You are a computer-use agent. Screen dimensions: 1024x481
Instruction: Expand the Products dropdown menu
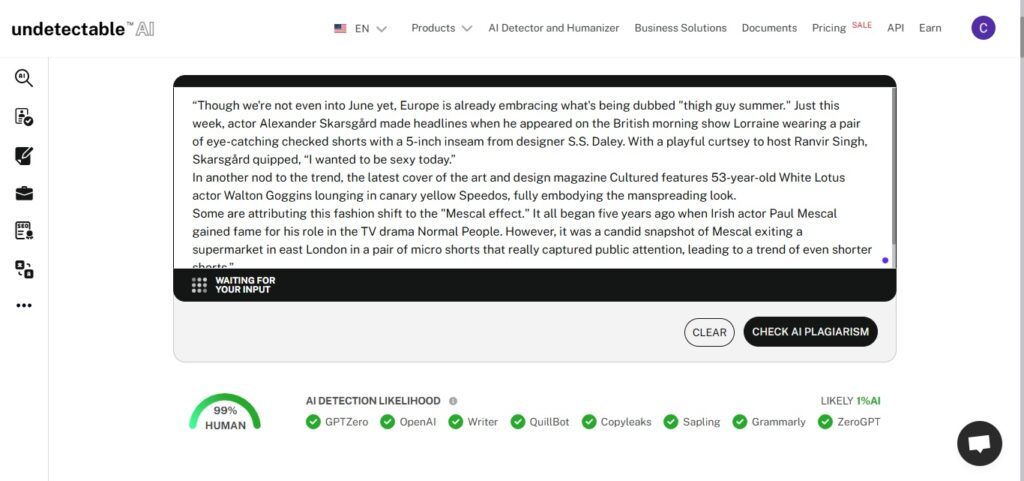click(441, 28)
